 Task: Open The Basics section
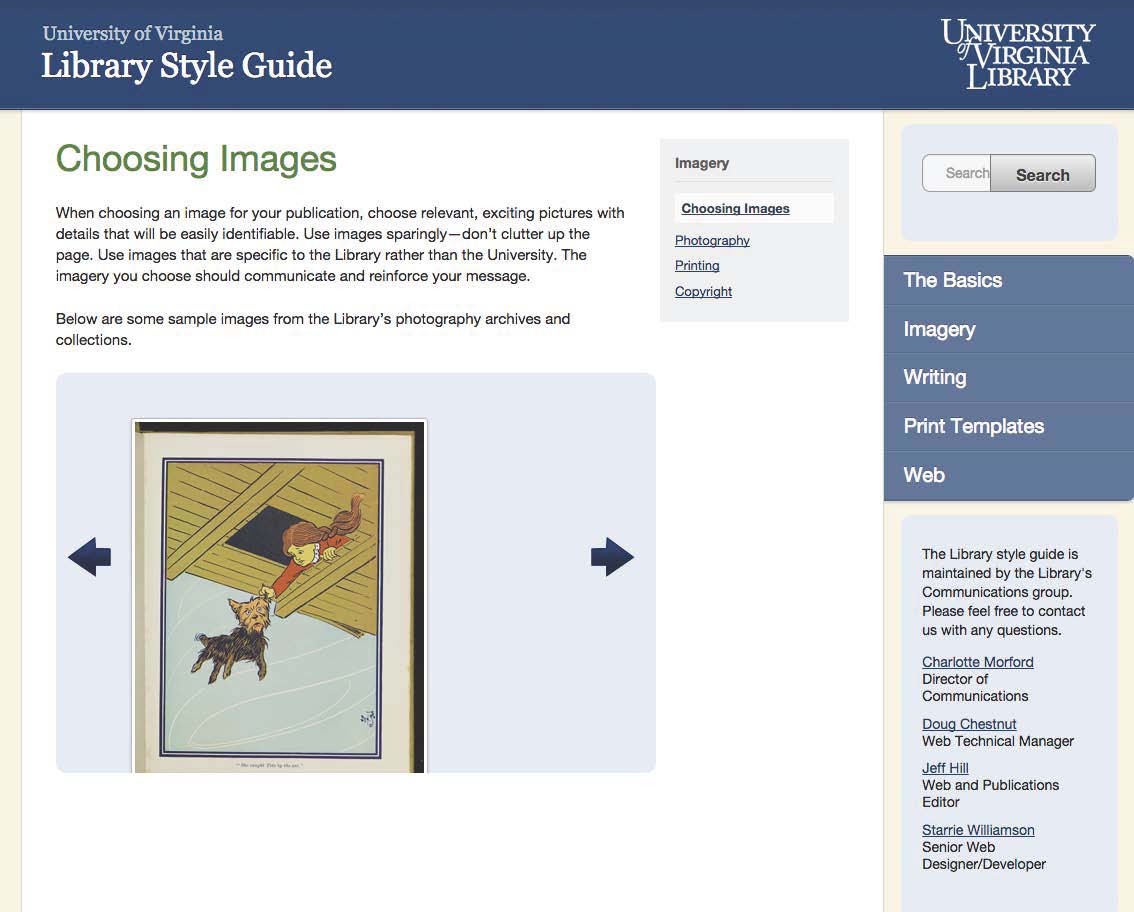952,280
